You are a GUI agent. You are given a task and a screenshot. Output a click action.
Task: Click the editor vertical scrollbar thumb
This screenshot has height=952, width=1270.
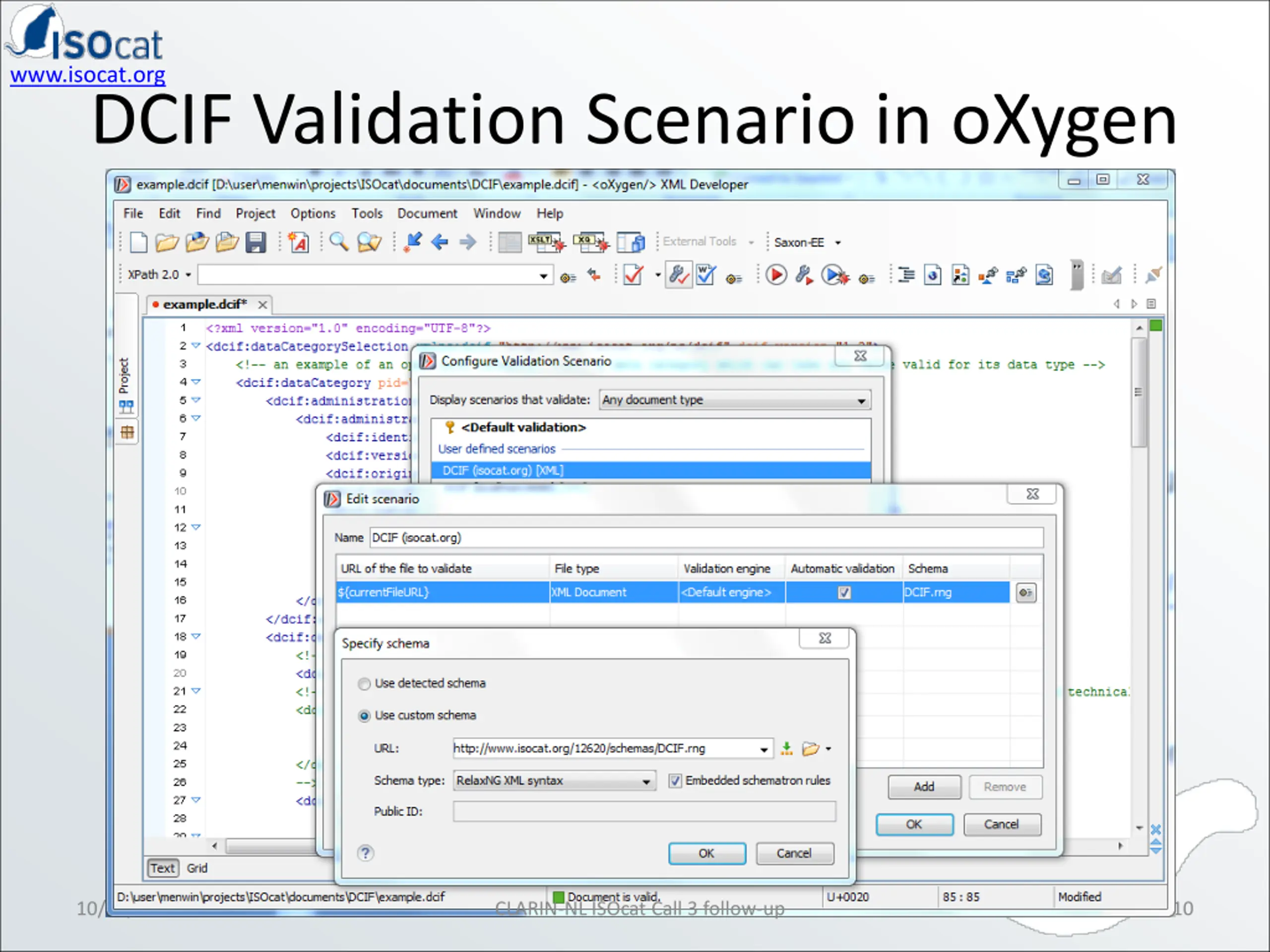[x=1139, y=392]
